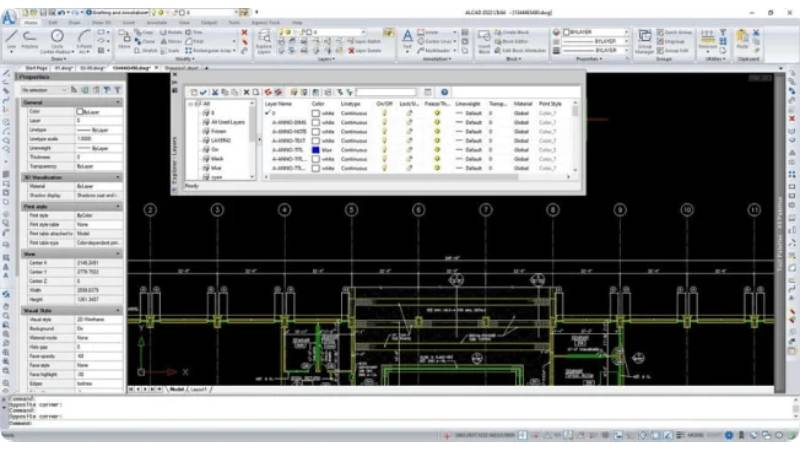Image resolution: width=800 pixels, height=450 pixels.
Task: Click the Create Block icon
Action: 512,32
